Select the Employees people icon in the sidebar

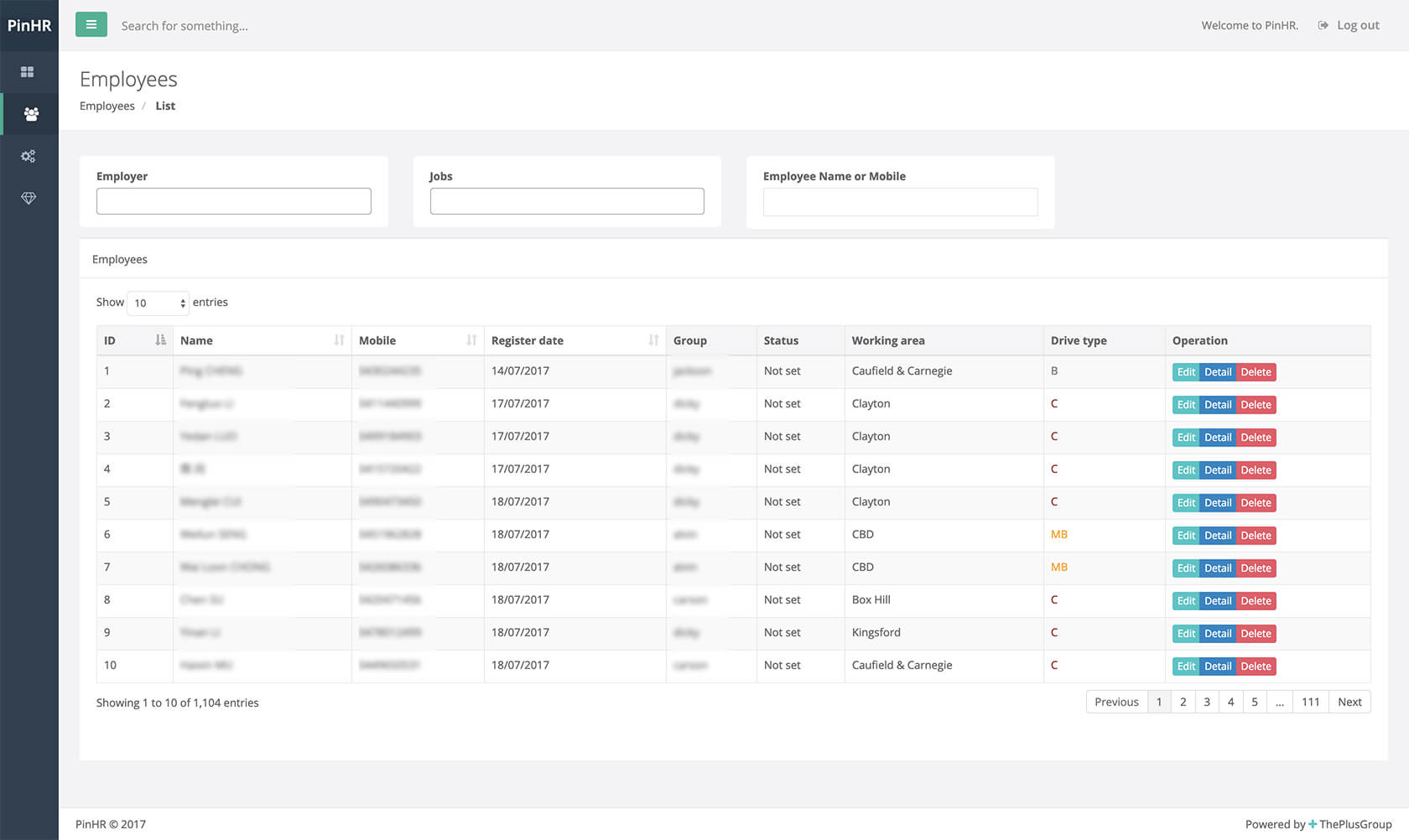click(x=29, y=114)
